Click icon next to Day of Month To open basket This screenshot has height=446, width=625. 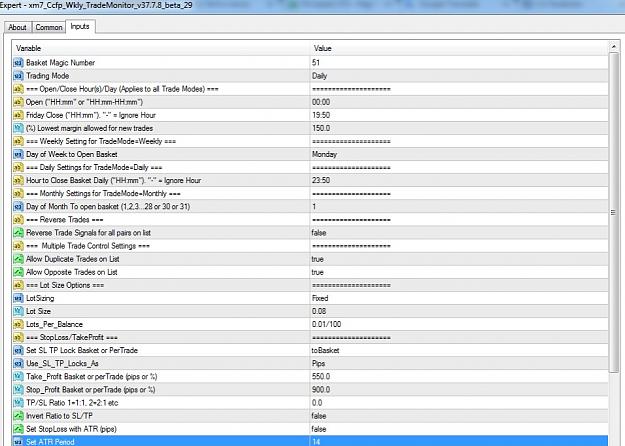pyautogui.click(x=18, y=206)
